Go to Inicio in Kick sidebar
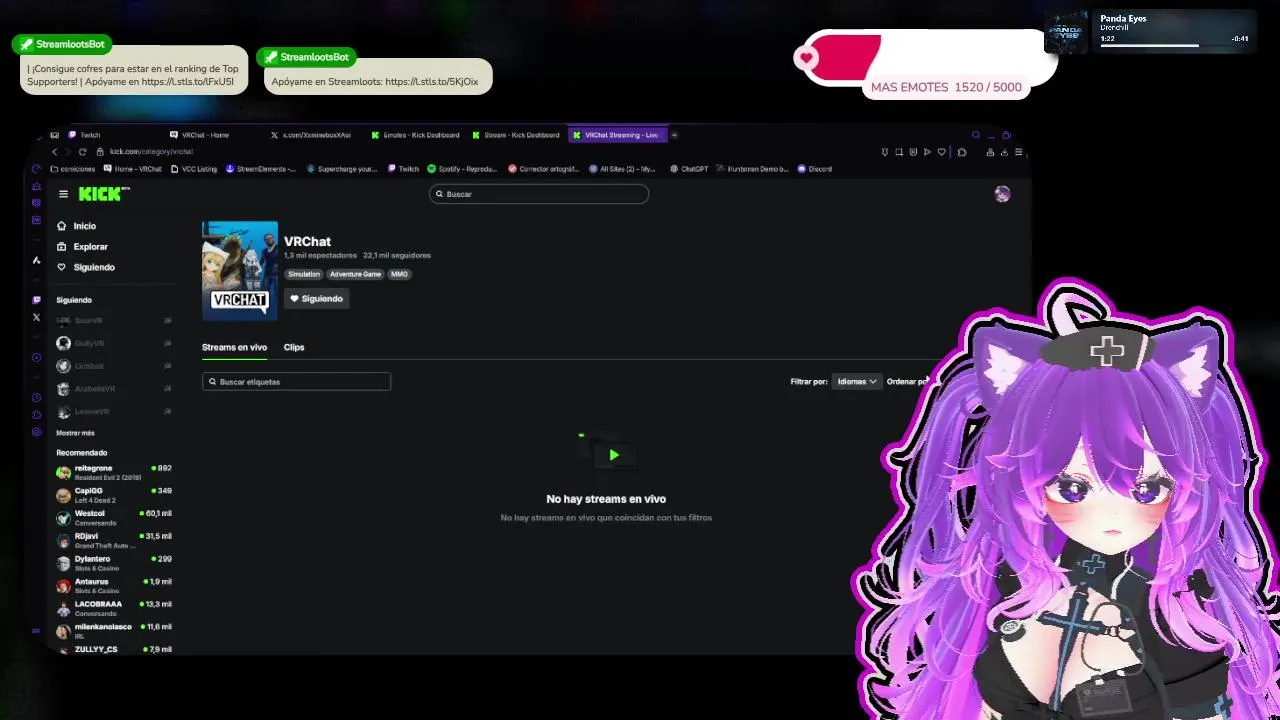Screen dimensions: 1280x720 (77, 226)
